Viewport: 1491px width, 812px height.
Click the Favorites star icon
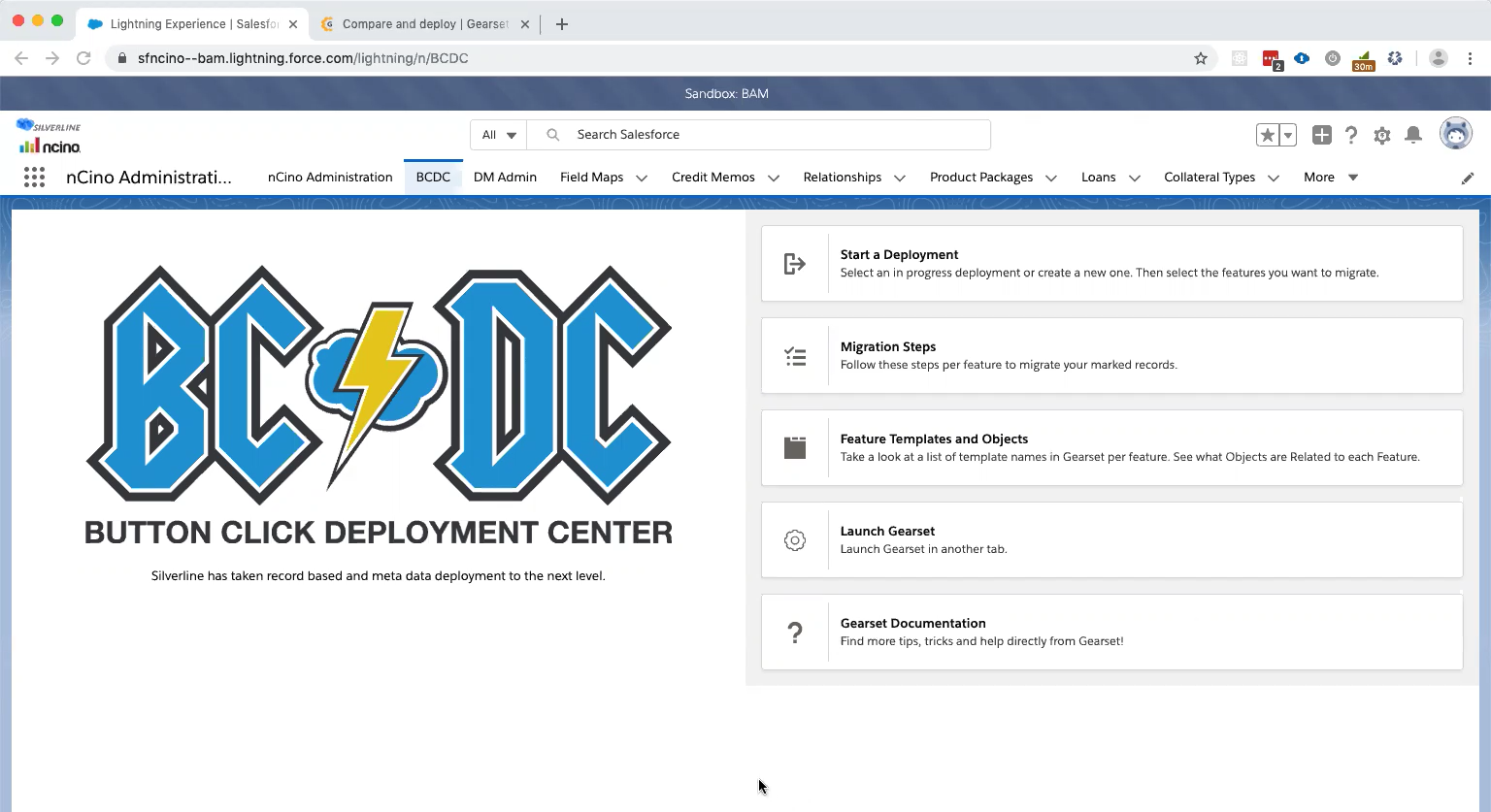[1268, 136]
